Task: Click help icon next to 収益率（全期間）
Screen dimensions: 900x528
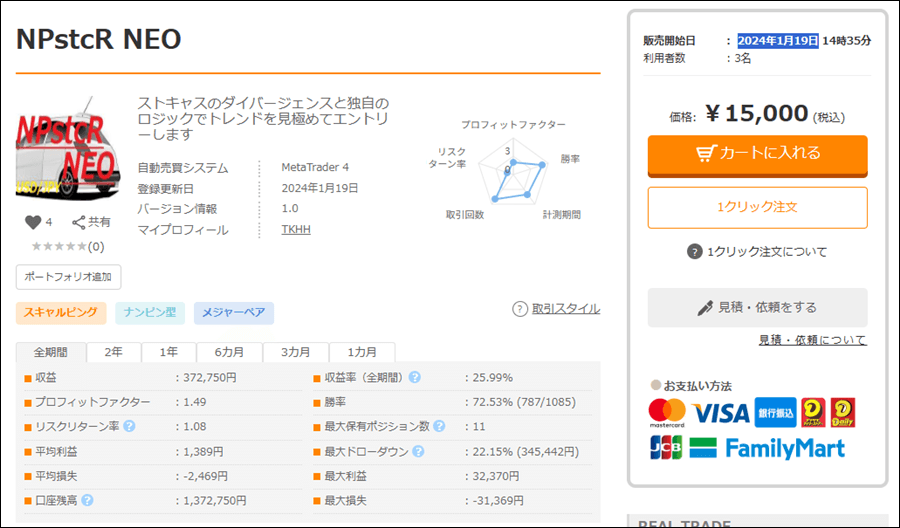Action: (414, 378)
